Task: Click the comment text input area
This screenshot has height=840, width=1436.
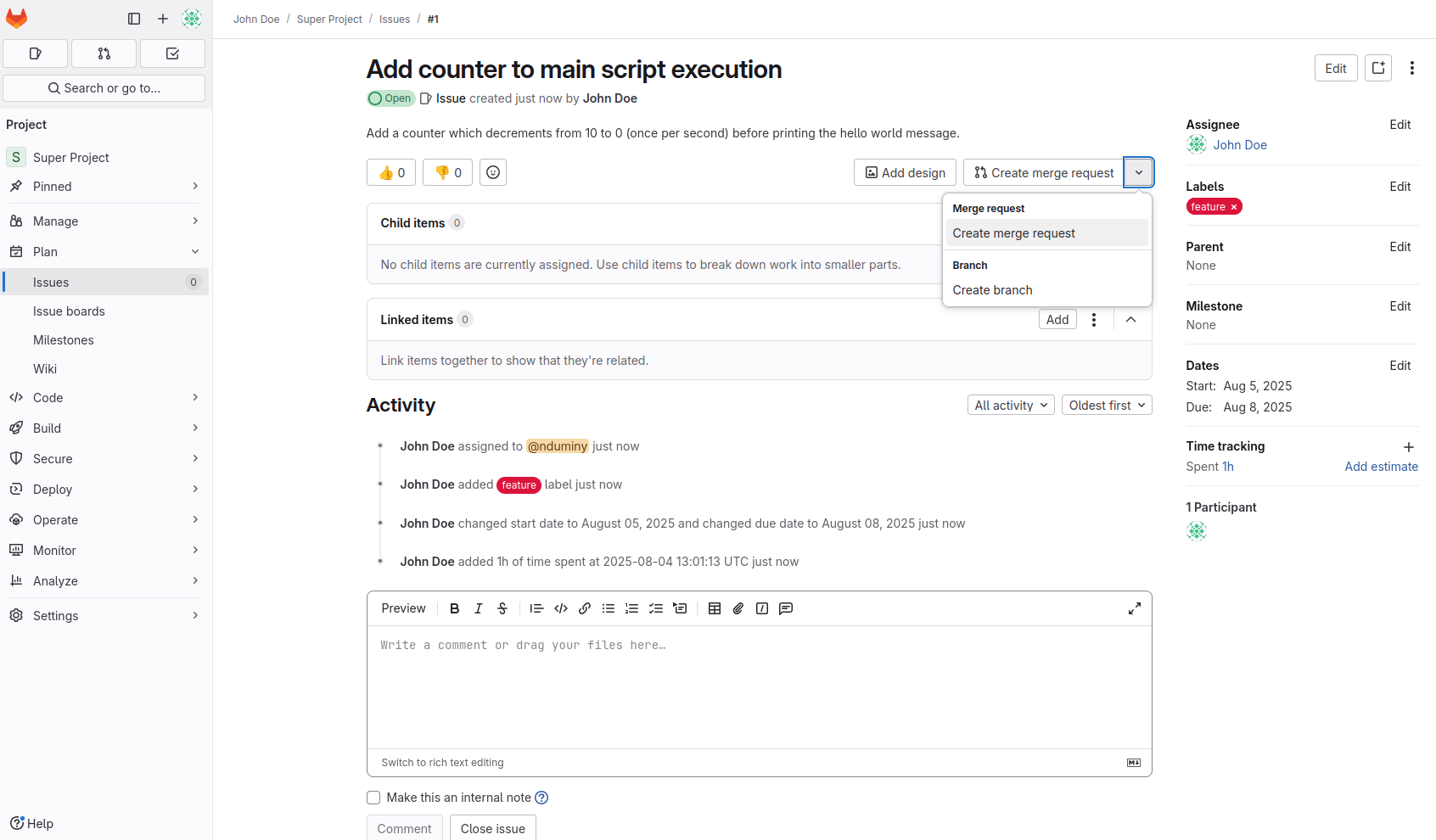Action: [760, 687]
